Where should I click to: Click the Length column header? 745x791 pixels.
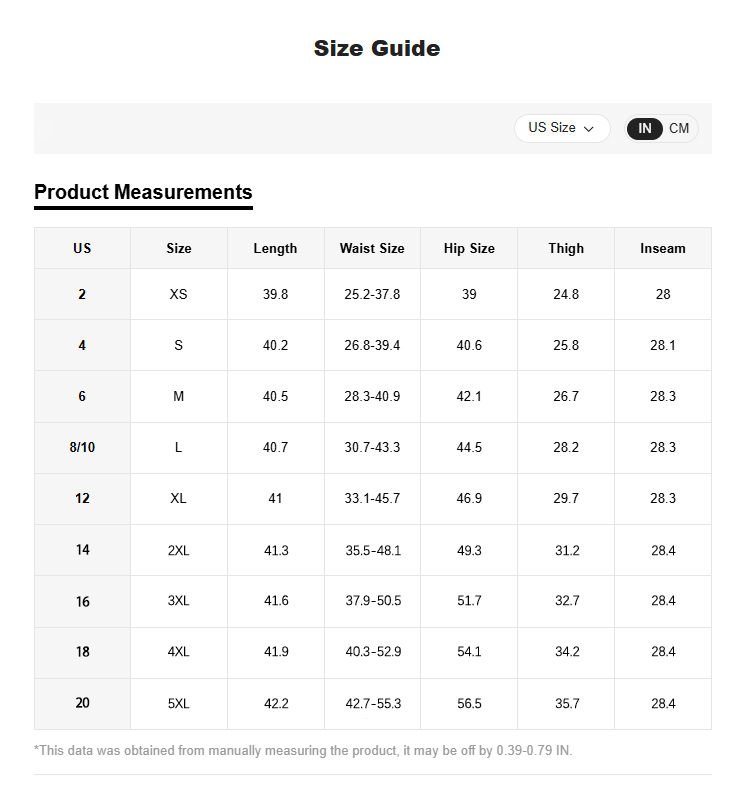pyautogui.click(x=275, y=248)
